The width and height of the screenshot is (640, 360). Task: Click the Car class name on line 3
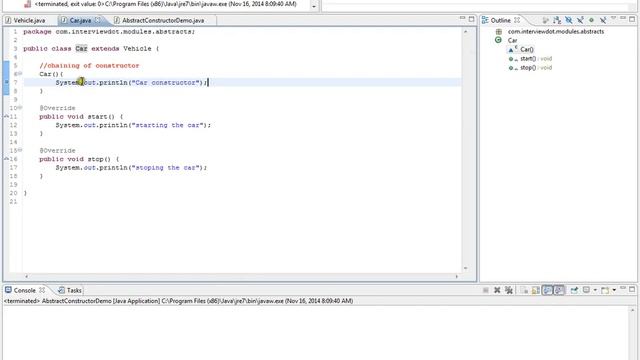[x=81, y=48]
